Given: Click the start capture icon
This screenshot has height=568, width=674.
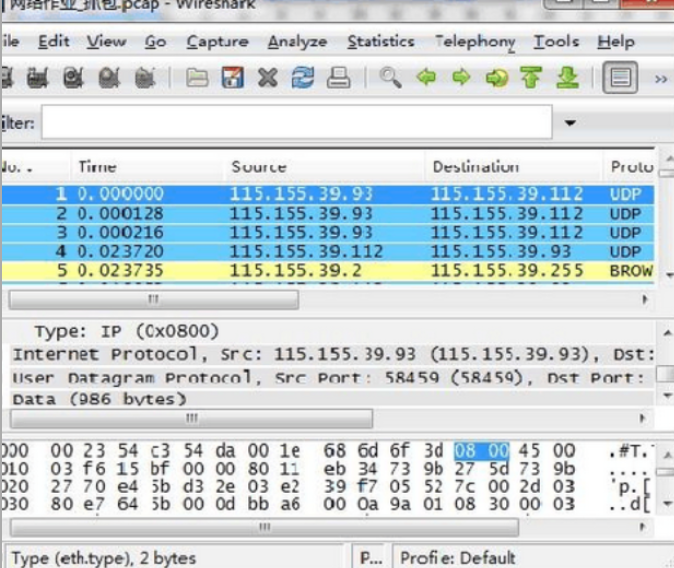Looking at the screenshot, I should point(74,78).
